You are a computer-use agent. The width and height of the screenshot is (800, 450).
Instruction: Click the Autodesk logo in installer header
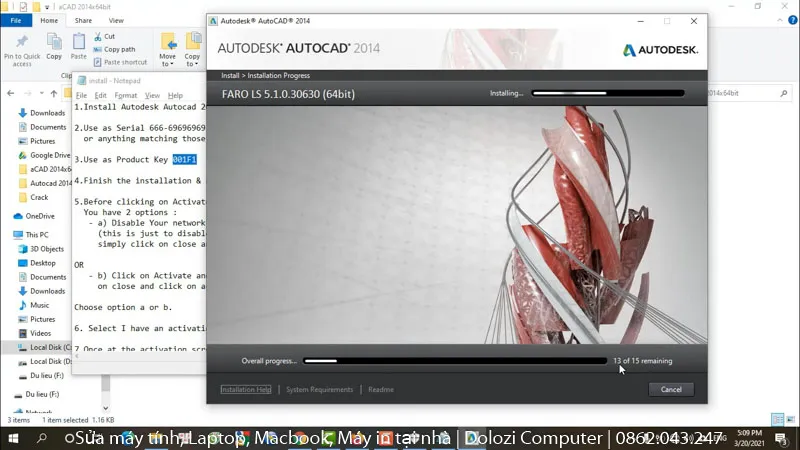[660, 50]
